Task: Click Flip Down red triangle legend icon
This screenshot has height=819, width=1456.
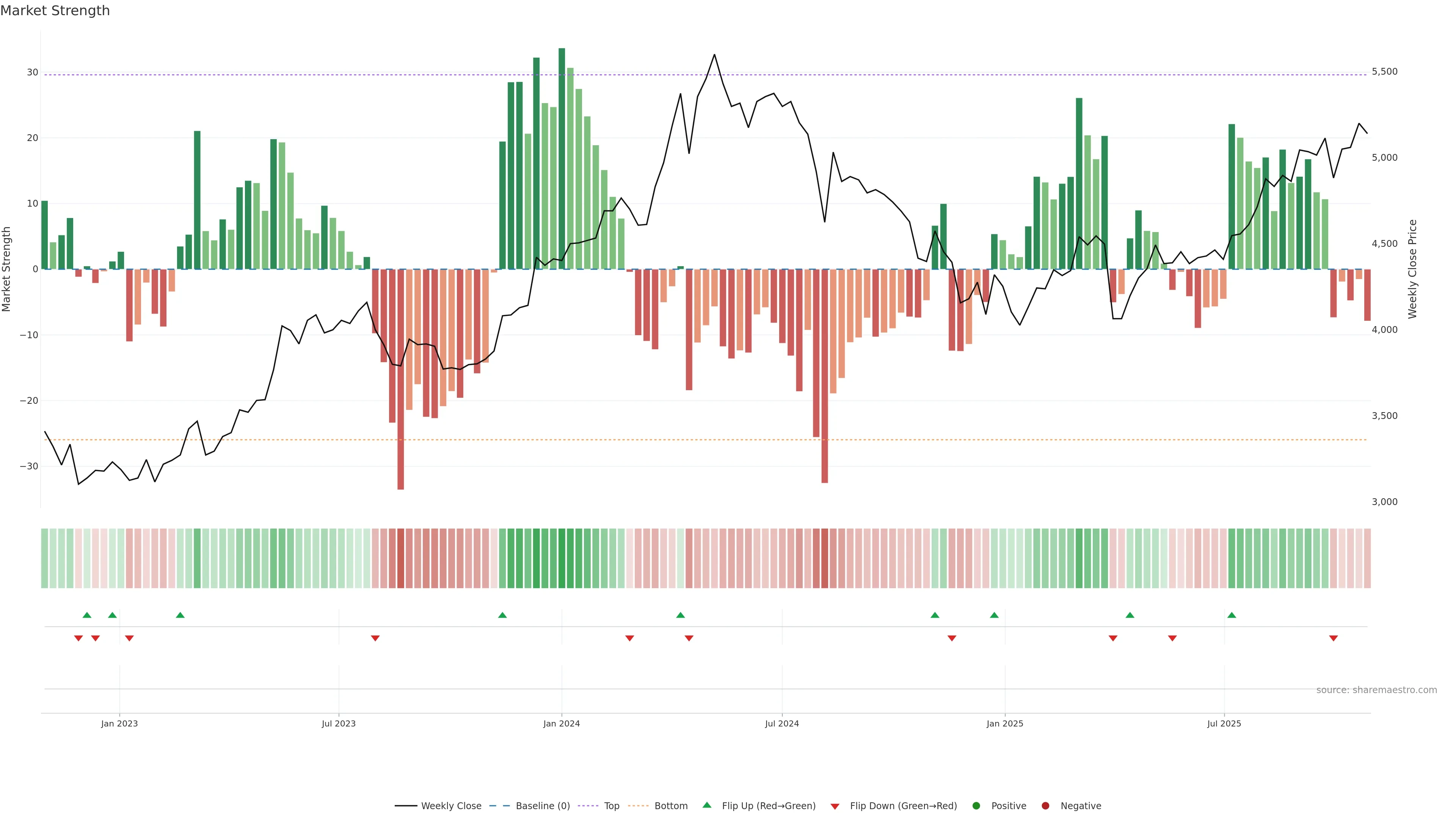Action: 835,806
